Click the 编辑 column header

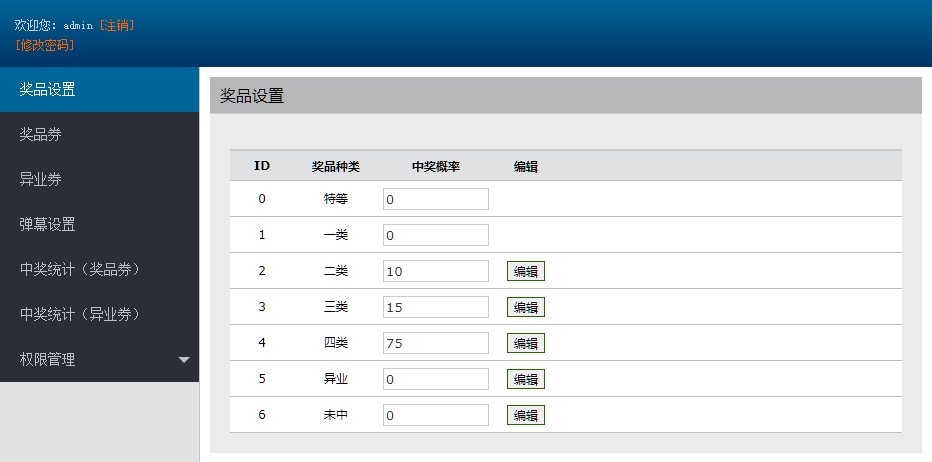tap(526, 167)
